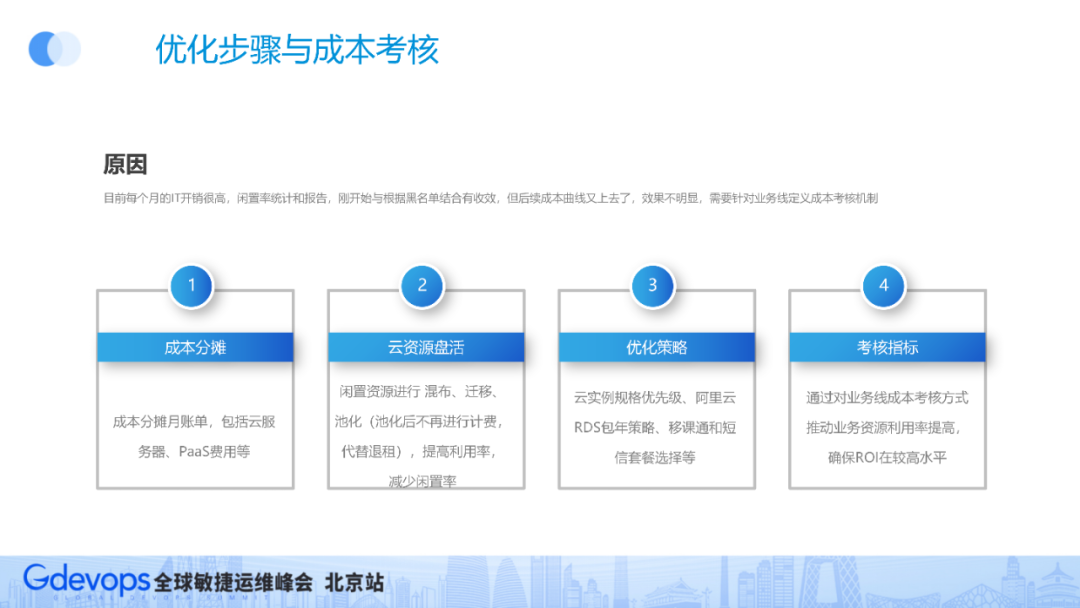Image resolution: width=1080 pixels, height=608 pixels.
Task: Select the description starting with 云实例规格优先级
Action: 655,428
